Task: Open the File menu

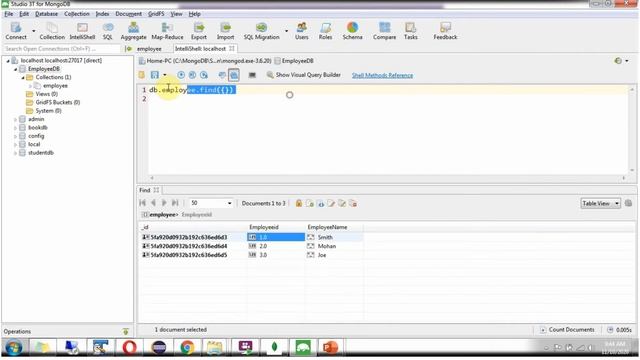Action: 9,14
